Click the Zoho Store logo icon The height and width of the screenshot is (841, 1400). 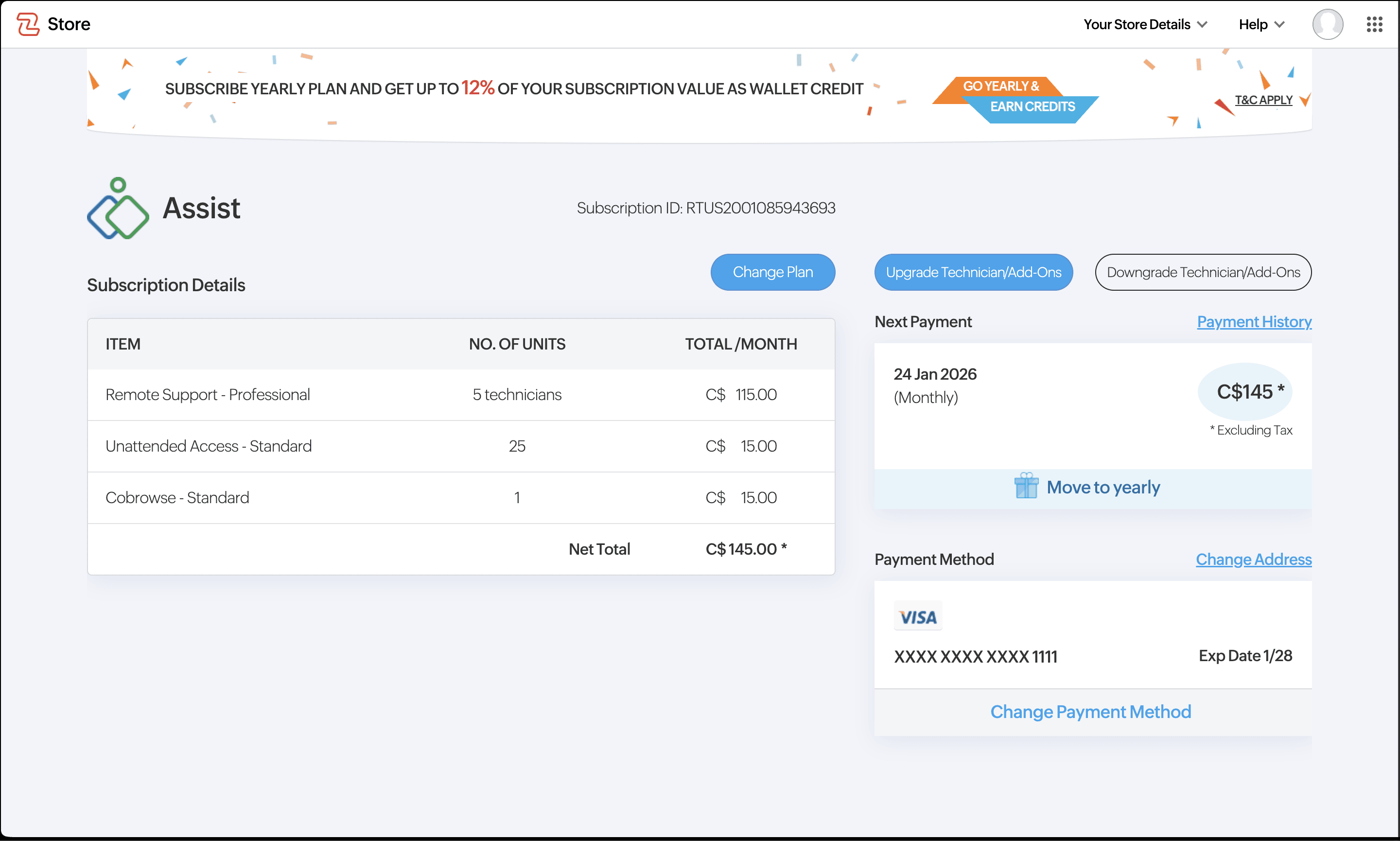[x=28, y=24]
